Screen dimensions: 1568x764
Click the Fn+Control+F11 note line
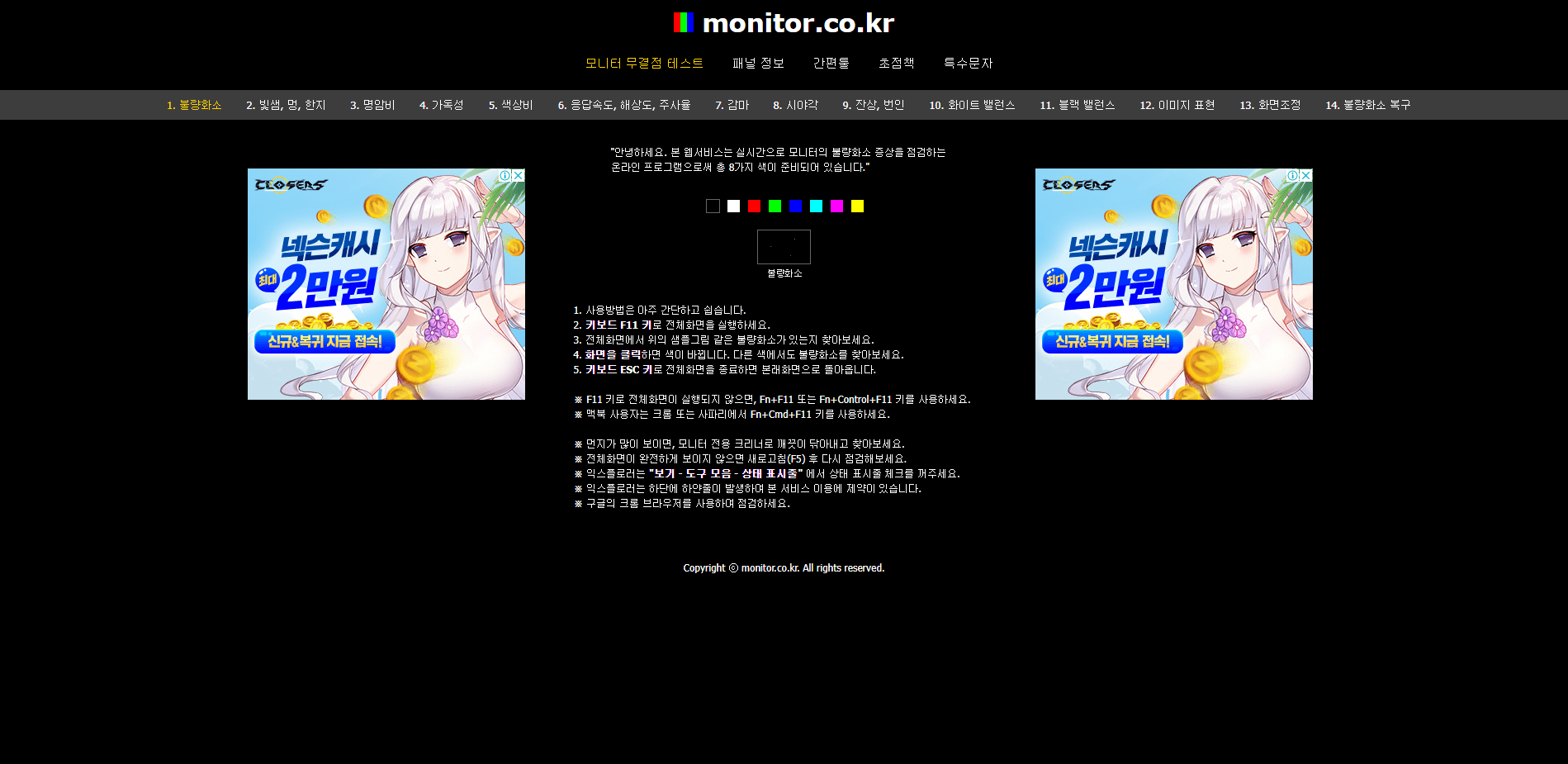point(772,400)
